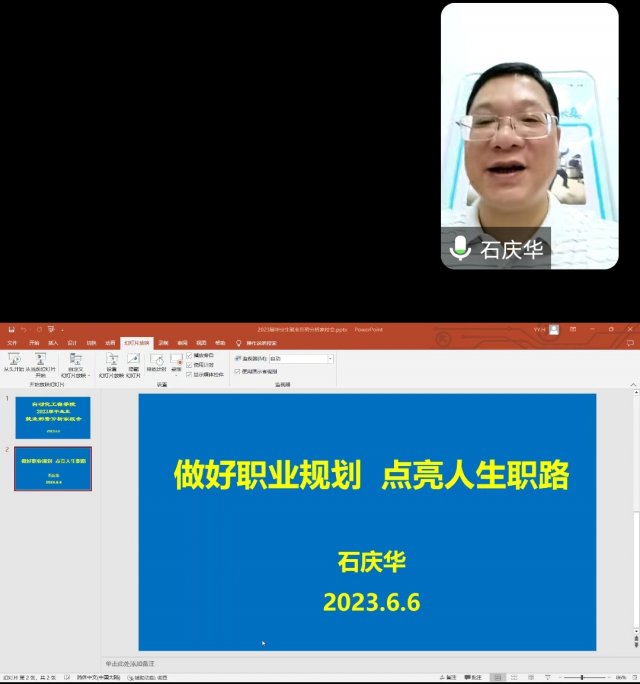640x684 pixels.
Task: Start slideshow from current slide icon
Action: pos(40,359)
